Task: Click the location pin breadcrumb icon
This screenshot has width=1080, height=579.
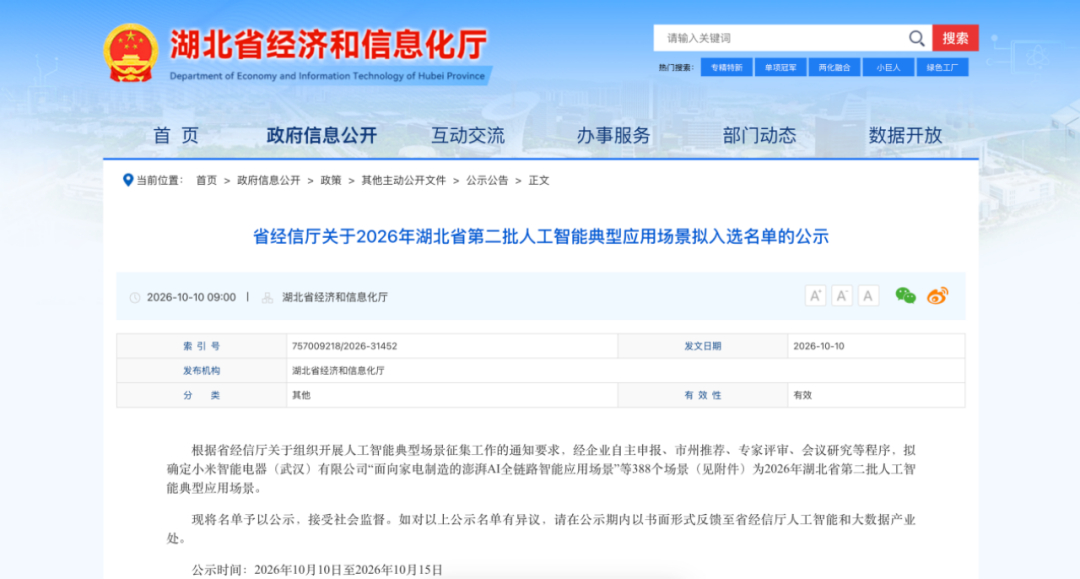Action: coord(127,180)
